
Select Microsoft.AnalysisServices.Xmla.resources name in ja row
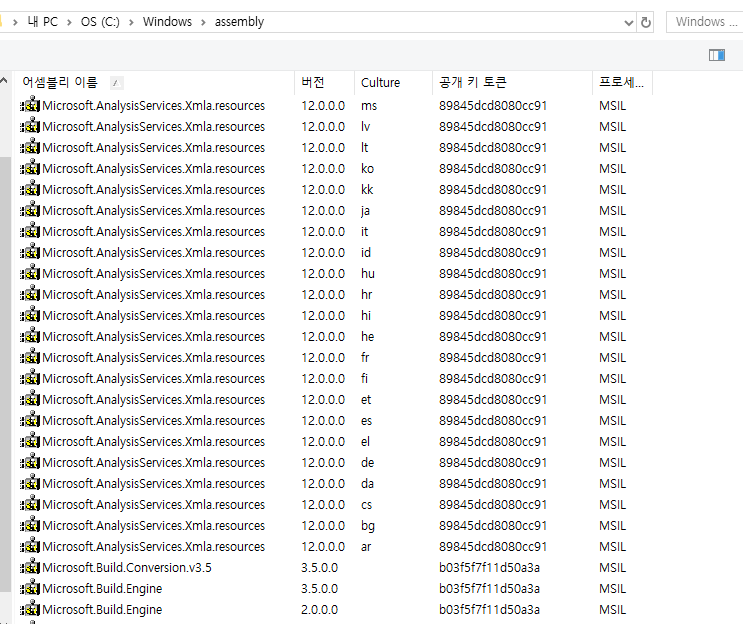[x=154, y=210]
